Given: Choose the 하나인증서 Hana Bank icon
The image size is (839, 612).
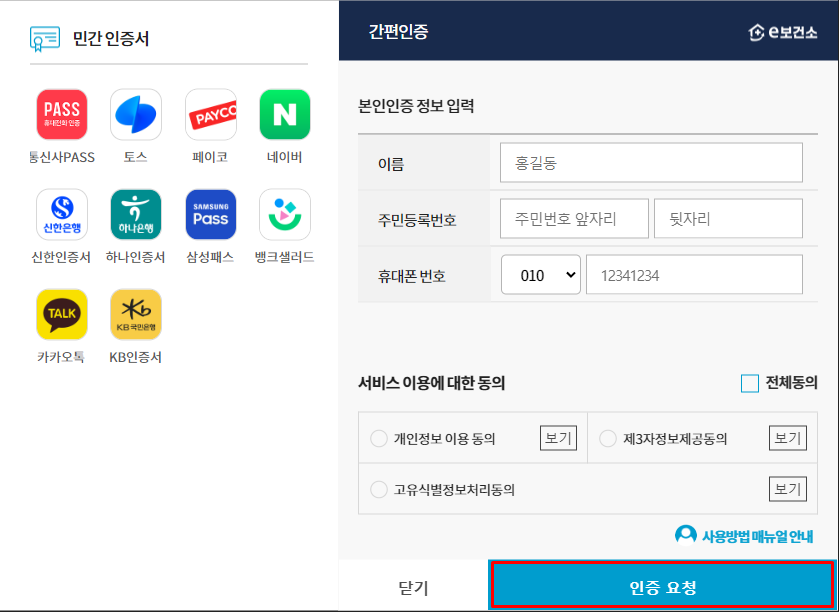Looking at the screenshot, I should point(136,215).
